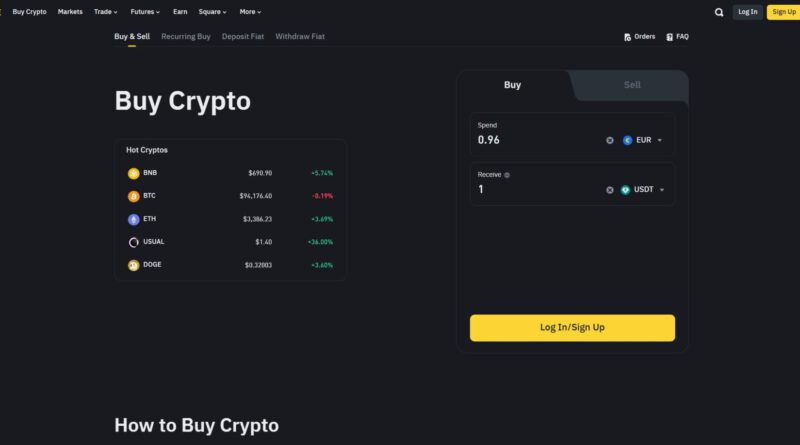Click the DOGE coin icon
The width and height of the screenshot is (800, 445).
tap(133, 265)
